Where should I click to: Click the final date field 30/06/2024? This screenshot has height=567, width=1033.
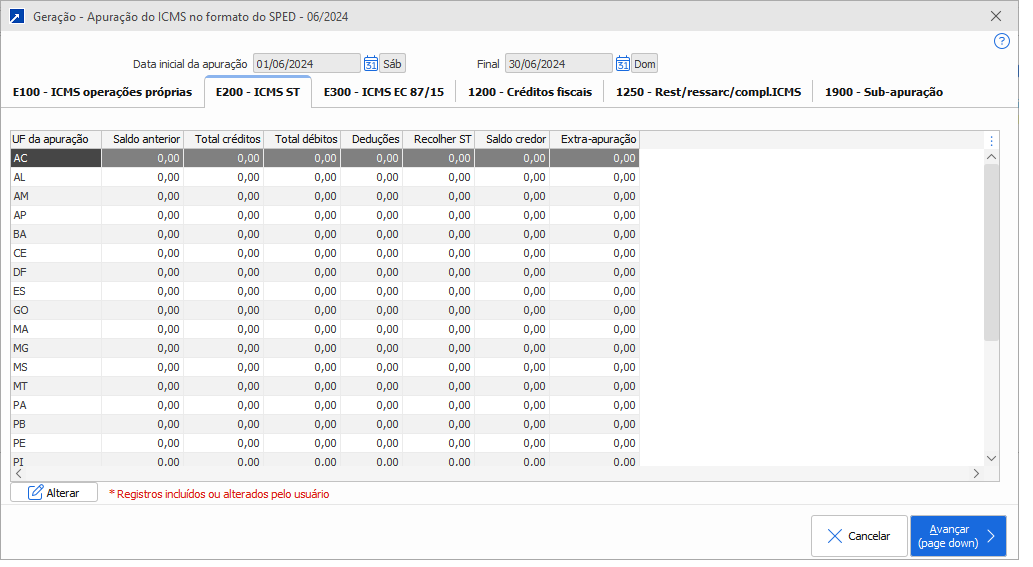[x=558, y=64]
